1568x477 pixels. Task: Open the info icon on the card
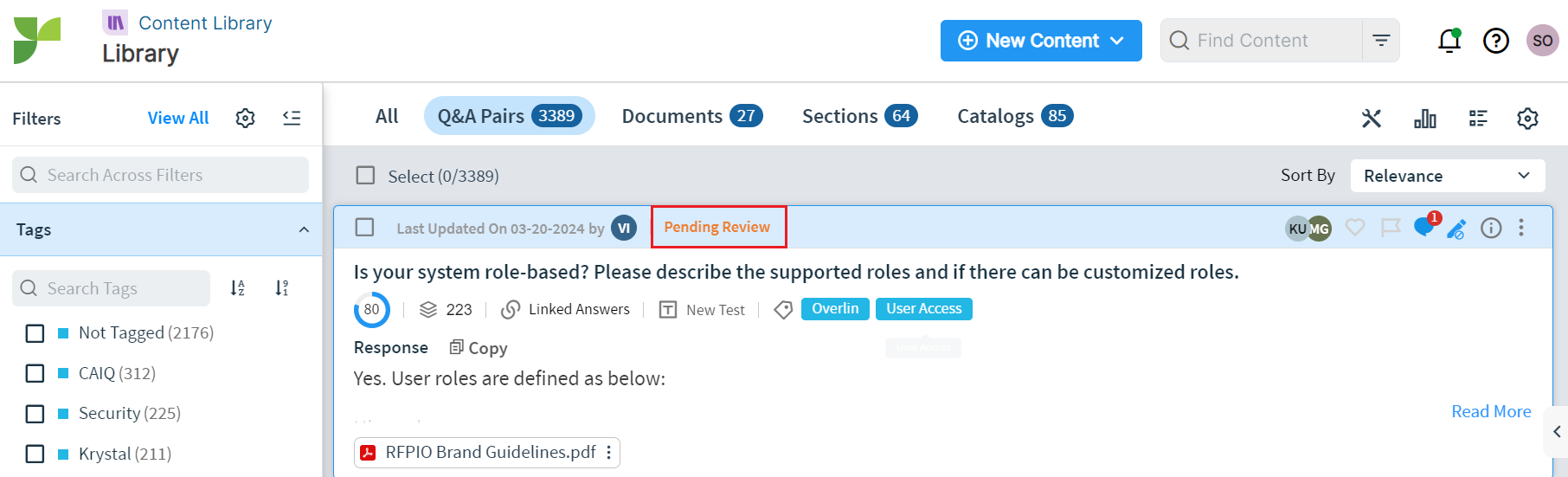coord(1491,228)
